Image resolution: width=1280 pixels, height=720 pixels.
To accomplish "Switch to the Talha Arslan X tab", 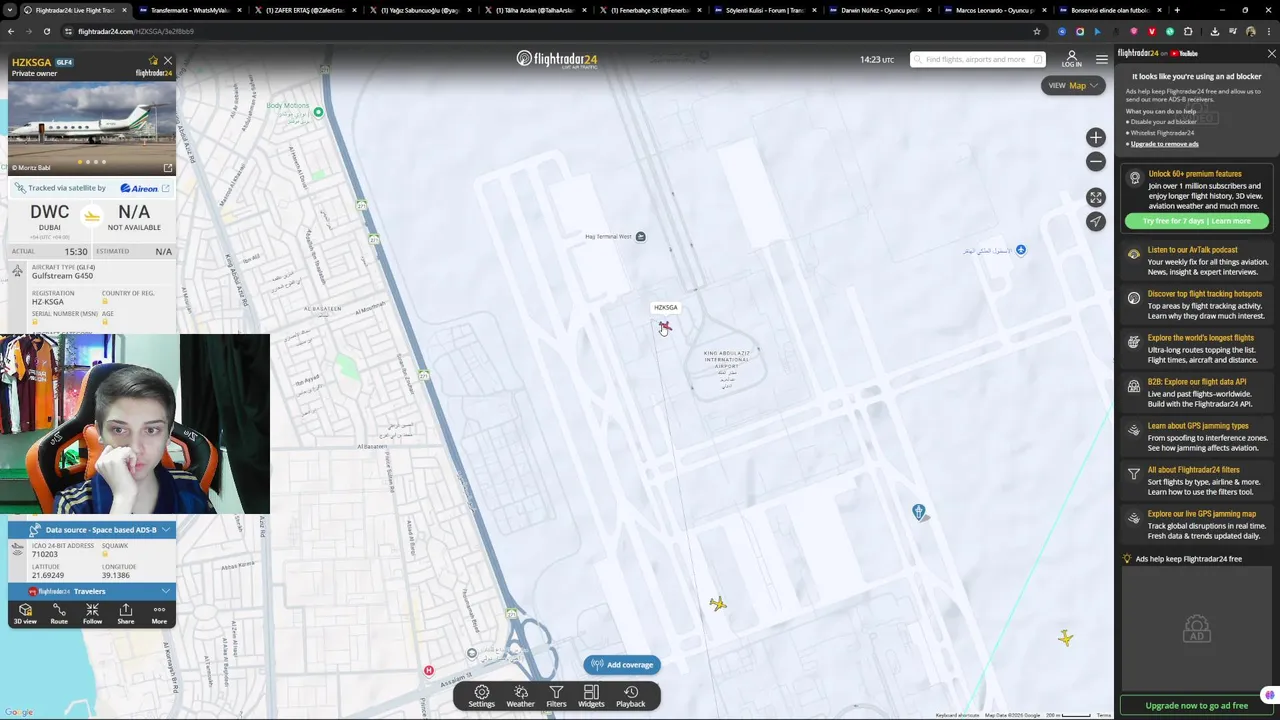I will [535, 10].
